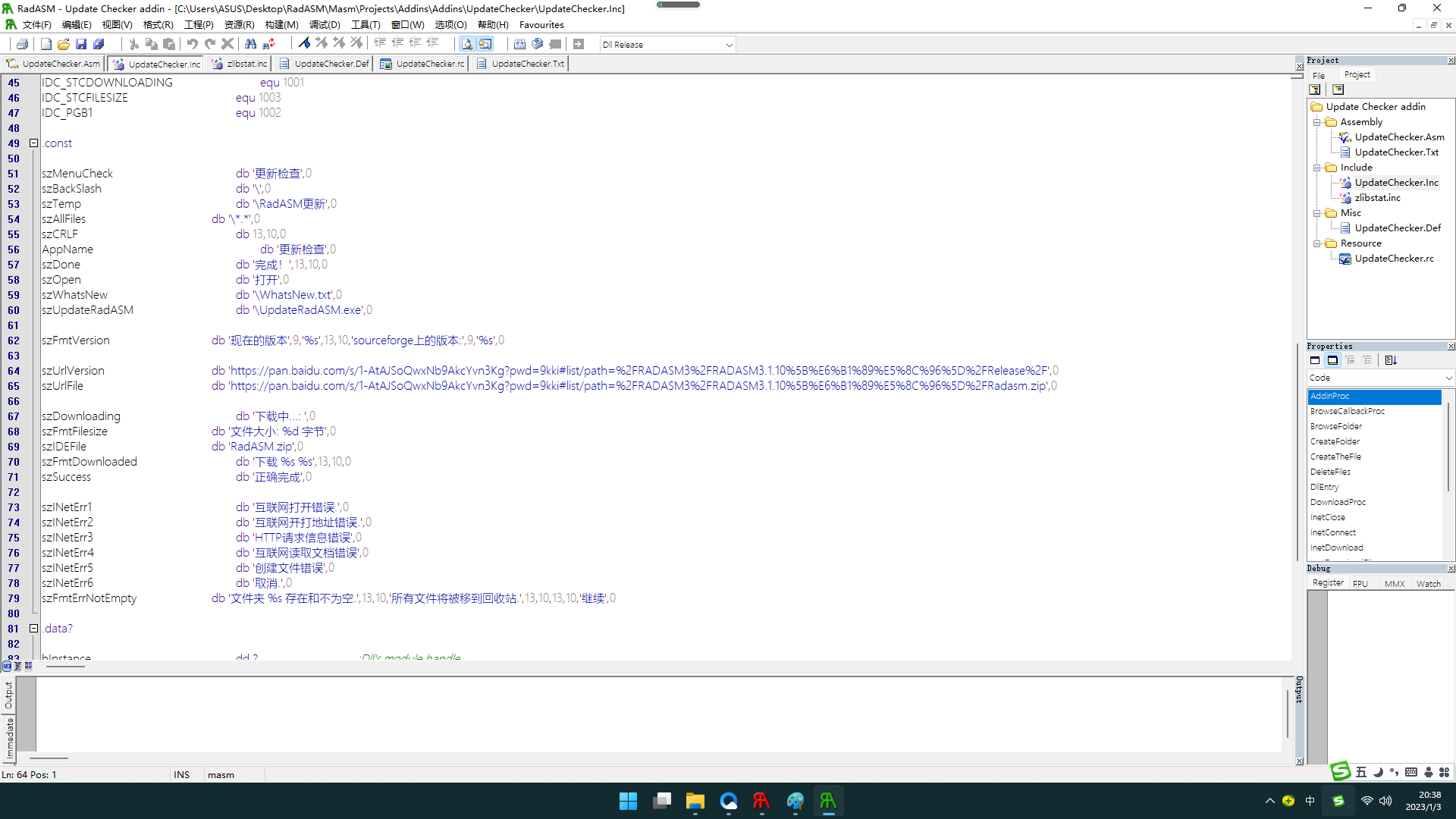Toggle bookmark with the blue flag icon
This screenshot has width=1456, height=819.
click(304, 43)
